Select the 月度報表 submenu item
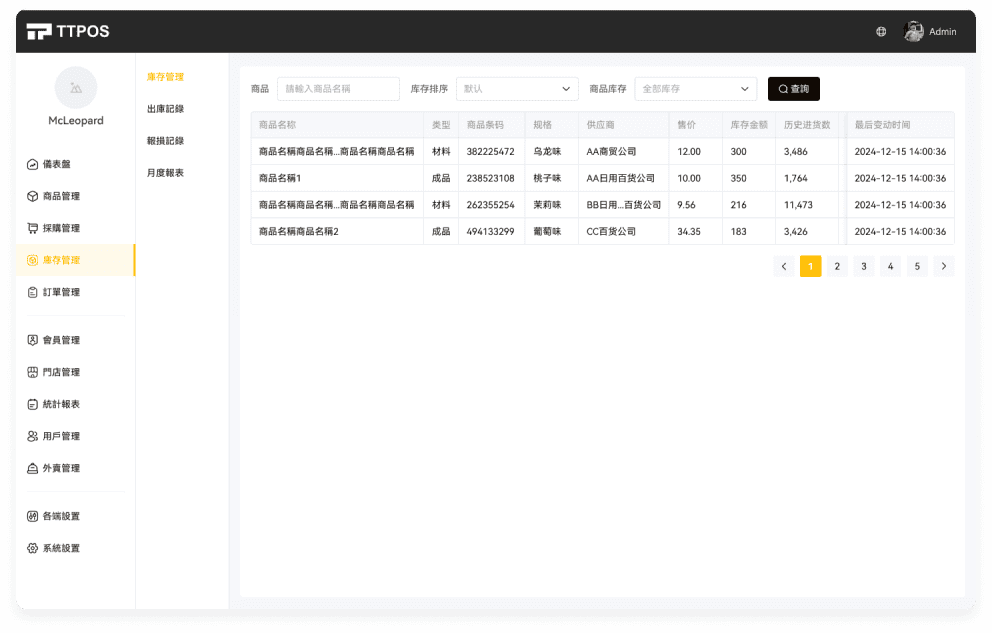This screenshot has height=633, width=992. pyautogui.click(x=165, y=173)
